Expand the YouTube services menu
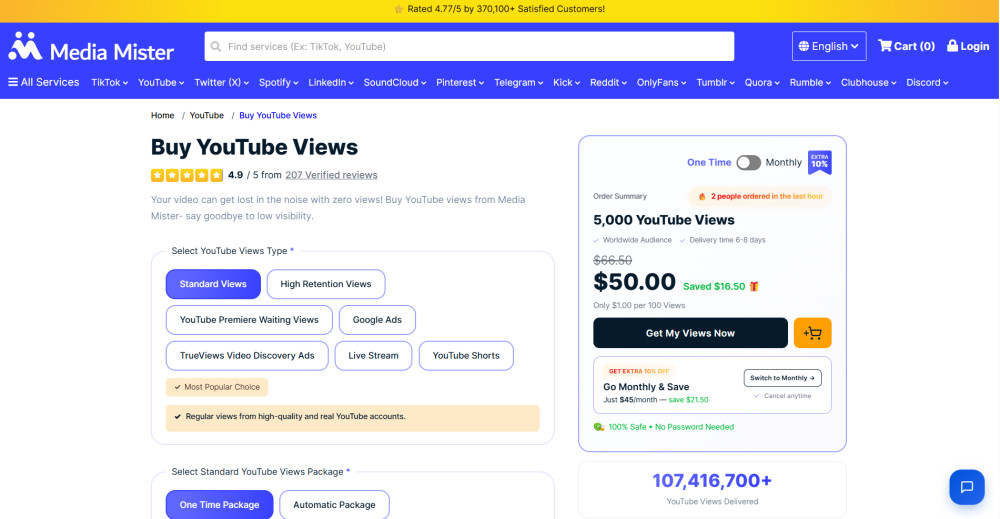 (x=161, y=82)
